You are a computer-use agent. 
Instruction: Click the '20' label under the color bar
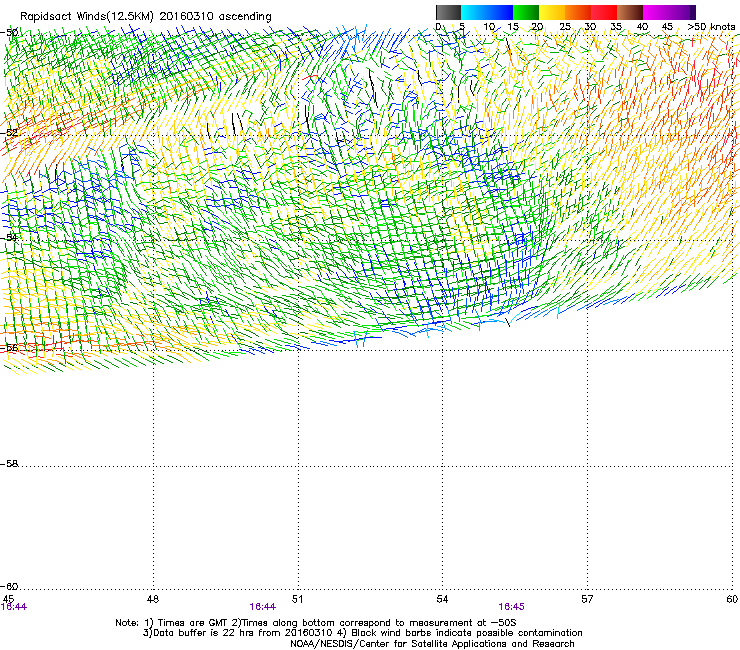pyautogui.click(x=537, y=27)
